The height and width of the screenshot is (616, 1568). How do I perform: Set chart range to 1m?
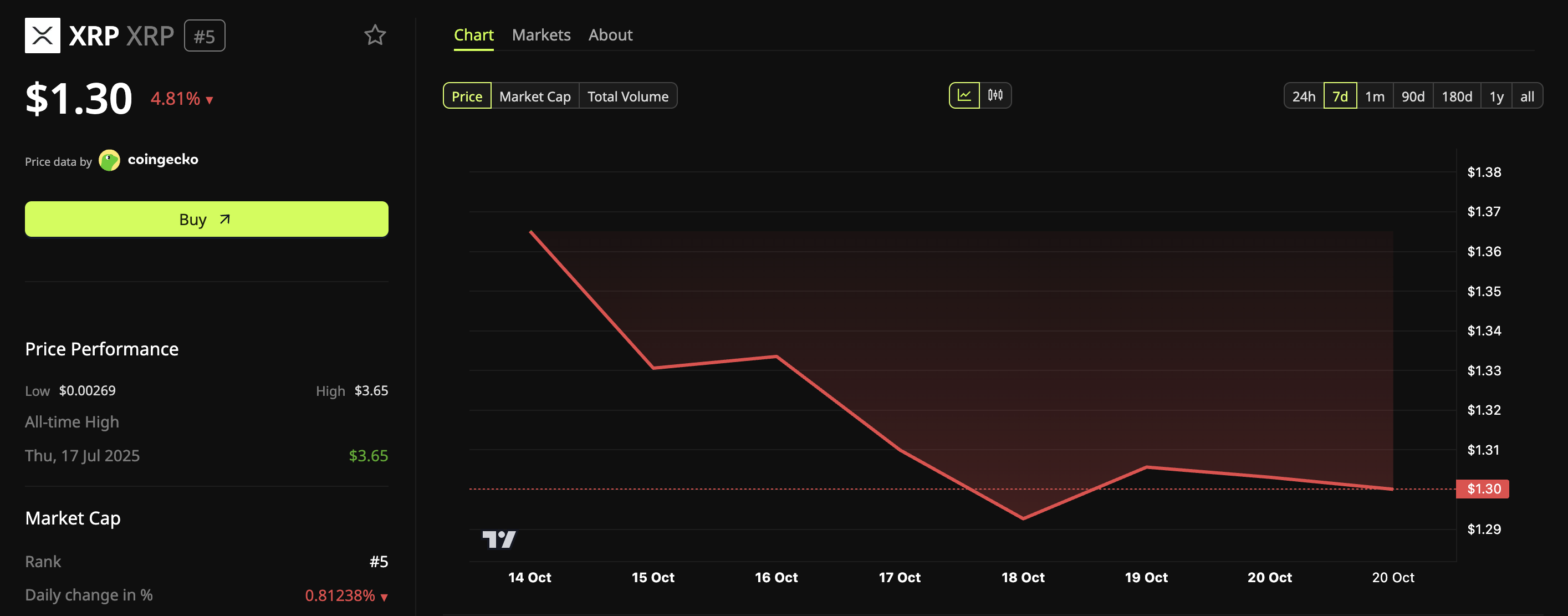1375,95
